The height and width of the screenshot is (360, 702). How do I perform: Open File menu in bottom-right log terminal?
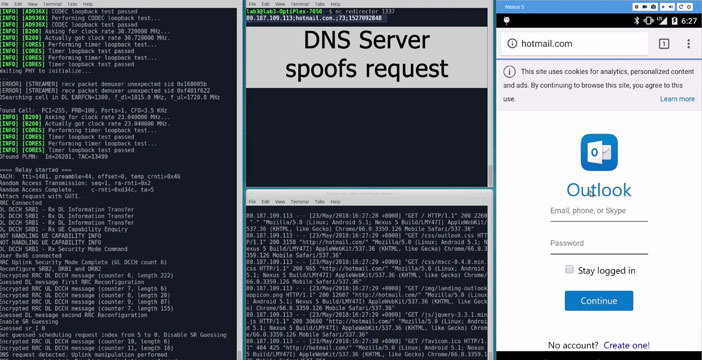(253, 201)
